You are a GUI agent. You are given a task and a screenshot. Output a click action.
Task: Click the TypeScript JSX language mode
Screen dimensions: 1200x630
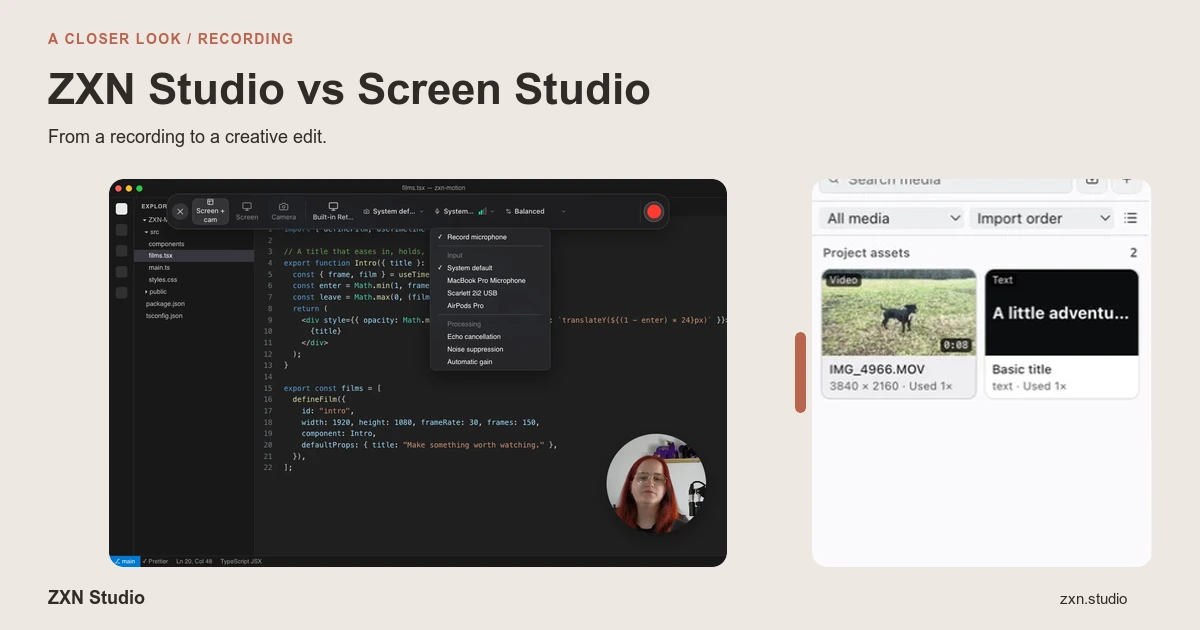coord(241,561)
